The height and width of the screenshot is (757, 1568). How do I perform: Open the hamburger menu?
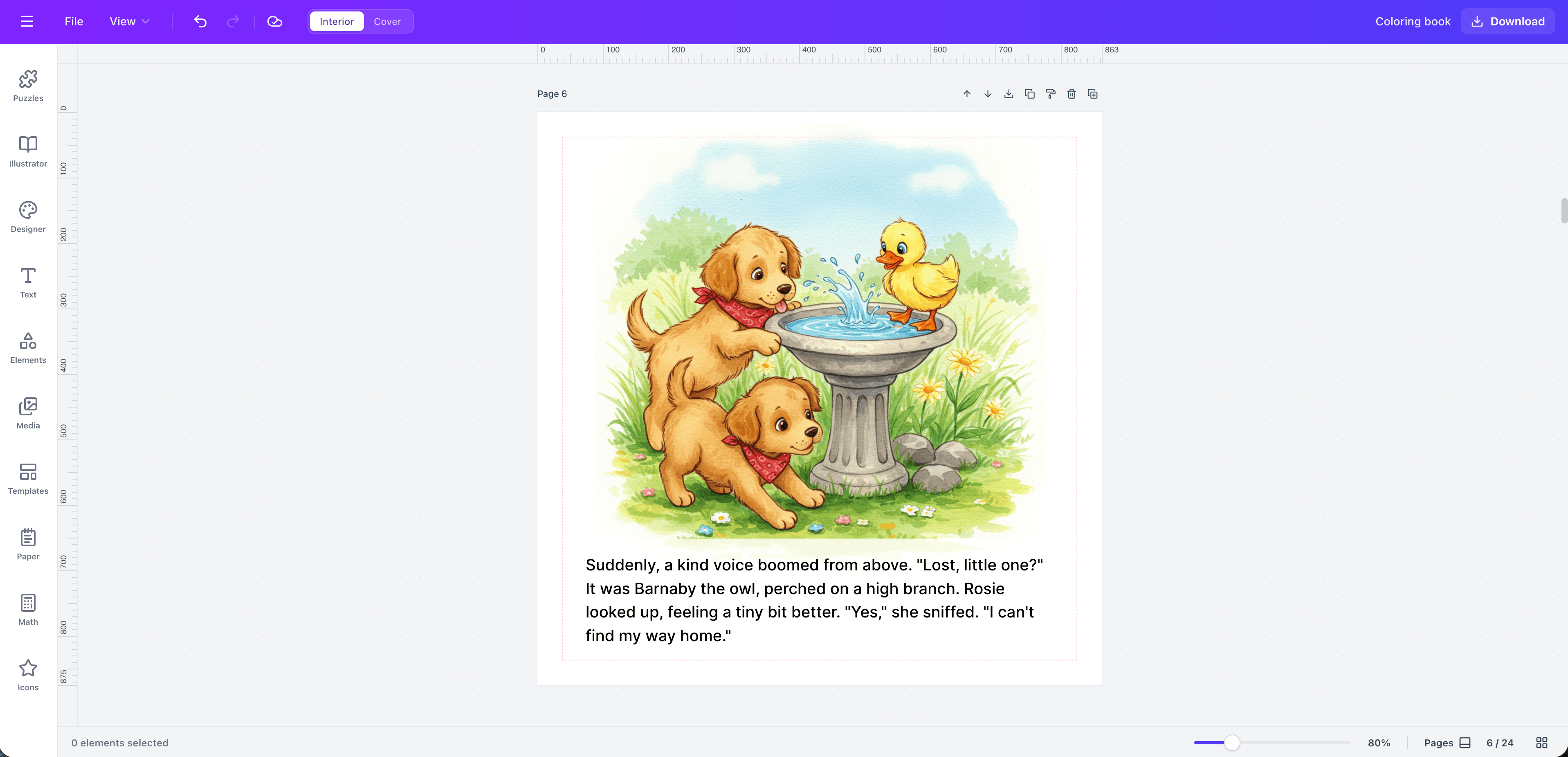[x=27, y=21]
